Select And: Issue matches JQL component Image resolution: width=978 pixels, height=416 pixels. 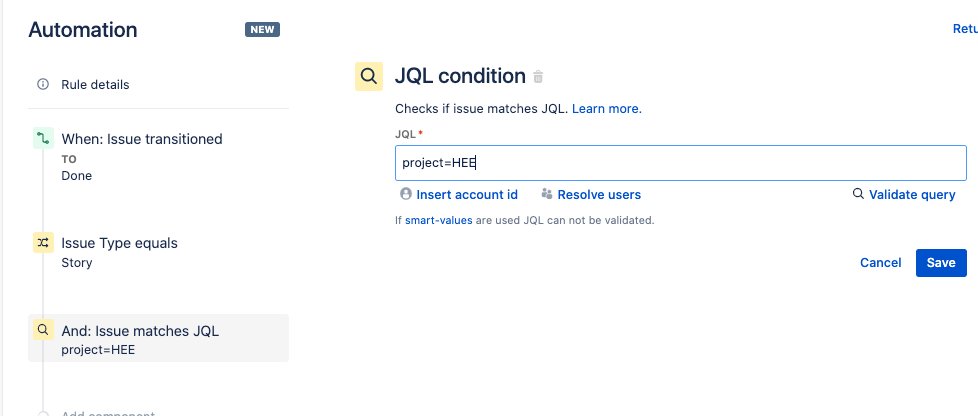pos(158,338)
